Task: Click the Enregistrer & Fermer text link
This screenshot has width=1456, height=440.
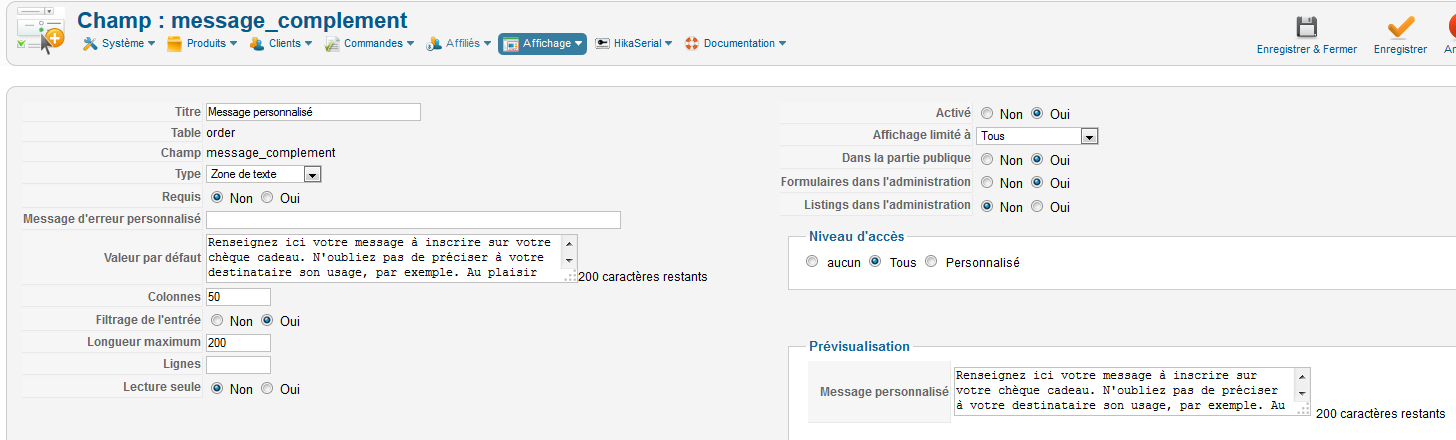Action: coord(1306,49)
